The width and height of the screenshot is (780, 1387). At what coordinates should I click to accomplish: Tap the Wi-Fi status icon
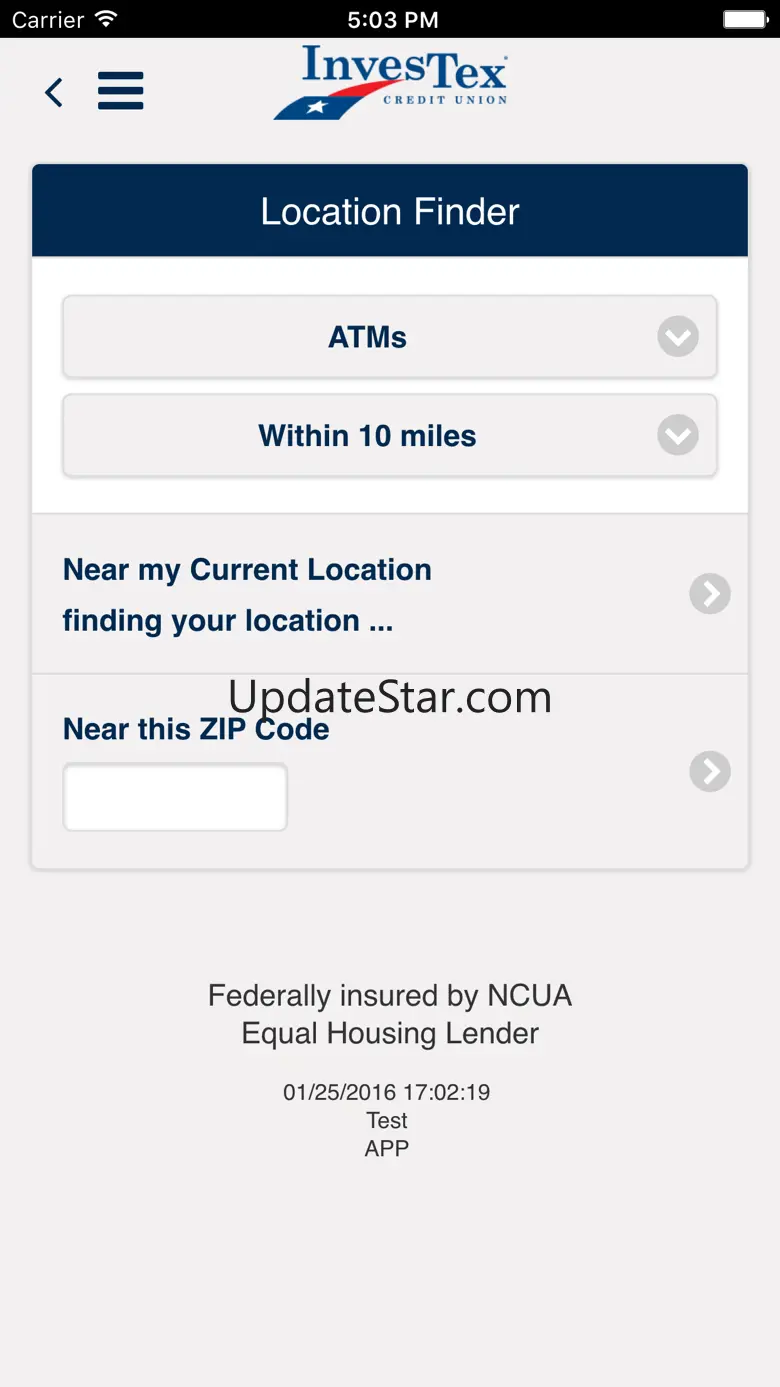click(x=105, y=19)
